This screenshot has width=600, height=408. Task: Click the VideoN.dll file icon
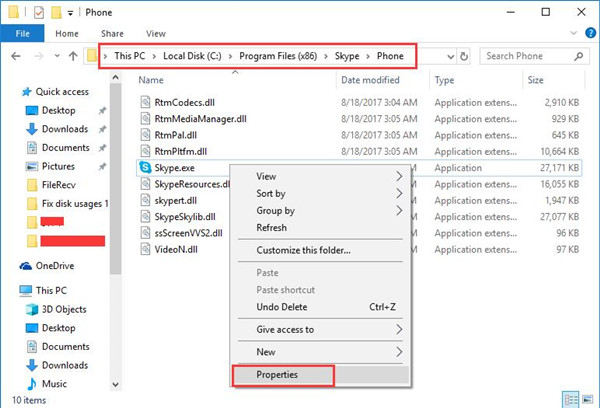pyautogui.click(x=145, y=249)
